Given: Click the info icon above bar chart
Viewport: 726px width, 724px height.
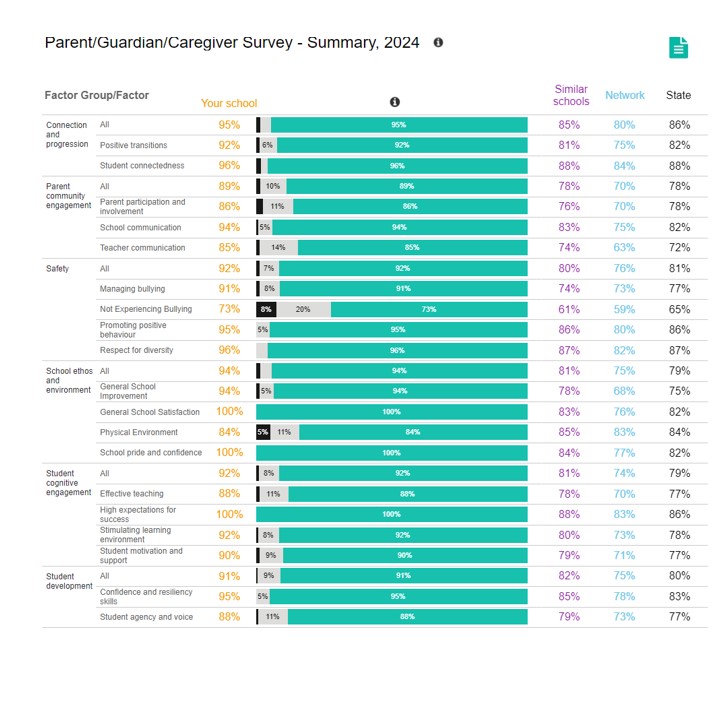Looking at the screenshot, I should [x=394, y=102].
